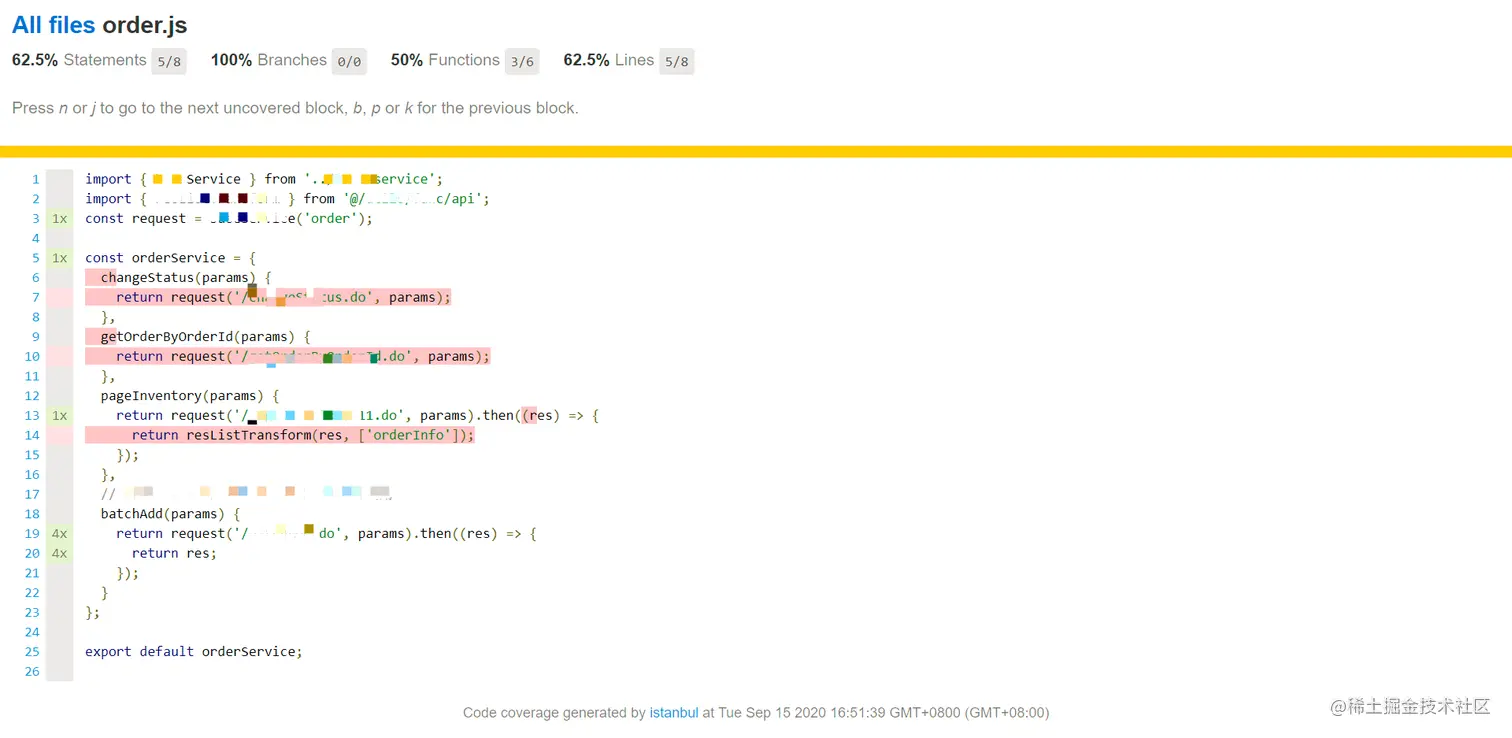Click the 5/8 Statements fraction badge
Image resolution: width=1512 pixels, height=738 pixels.
(169, 62)
